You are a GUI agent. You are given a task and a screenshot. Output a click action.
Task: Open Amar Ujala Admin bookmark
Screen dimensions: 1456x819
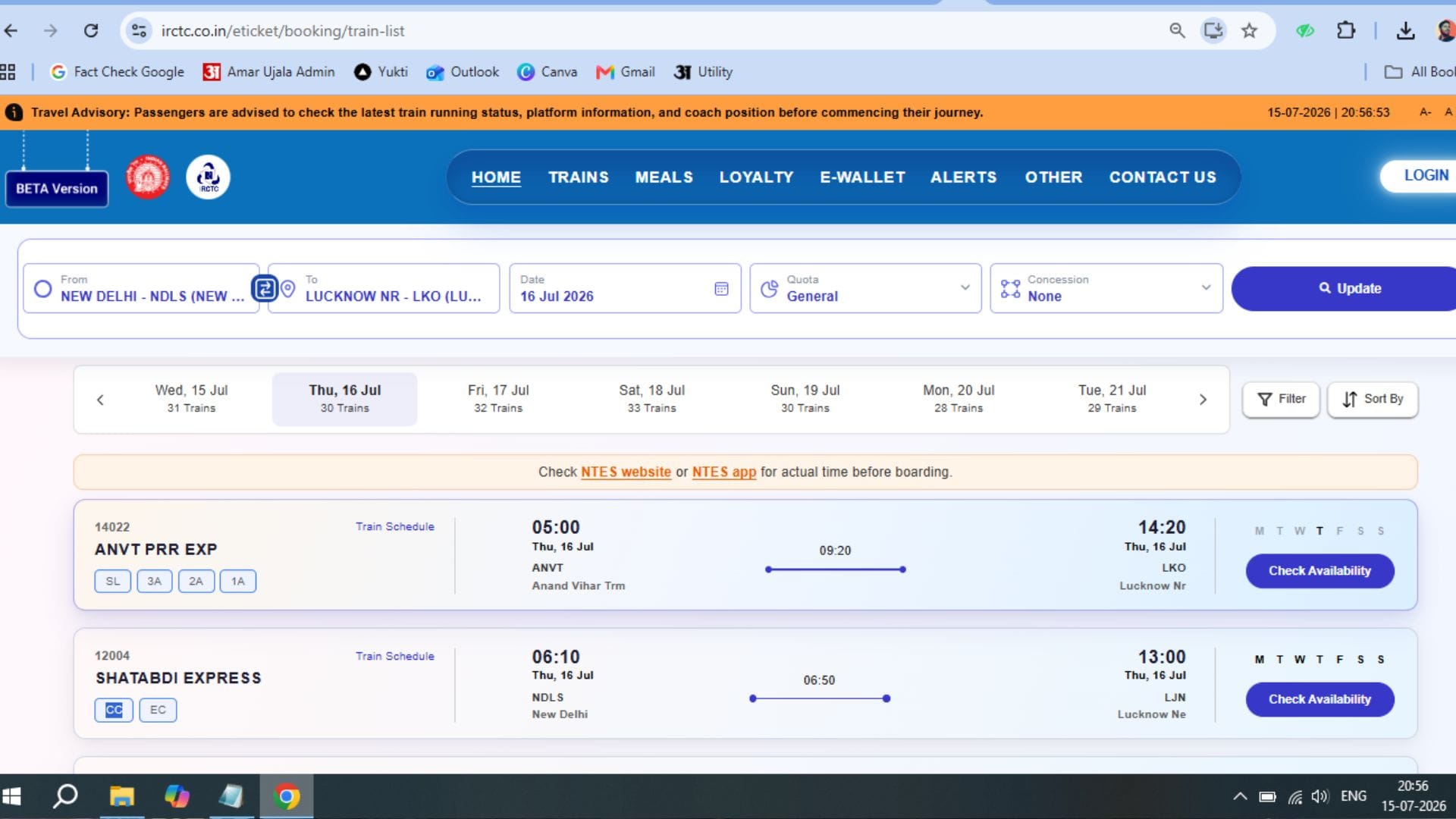click(x=268, y=72)
